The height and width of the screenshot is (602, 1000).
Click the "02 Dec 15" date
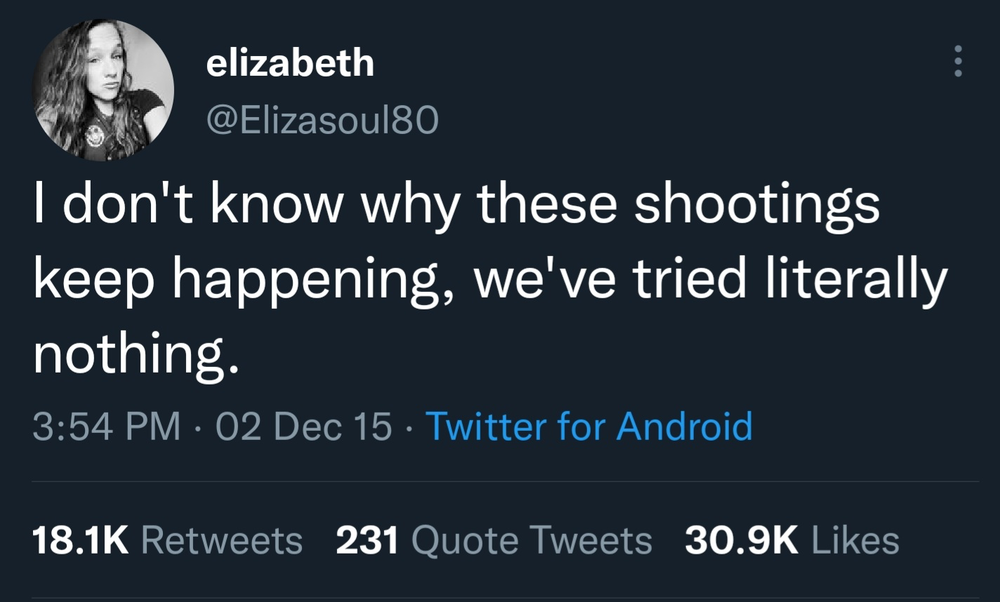[304, 427]
